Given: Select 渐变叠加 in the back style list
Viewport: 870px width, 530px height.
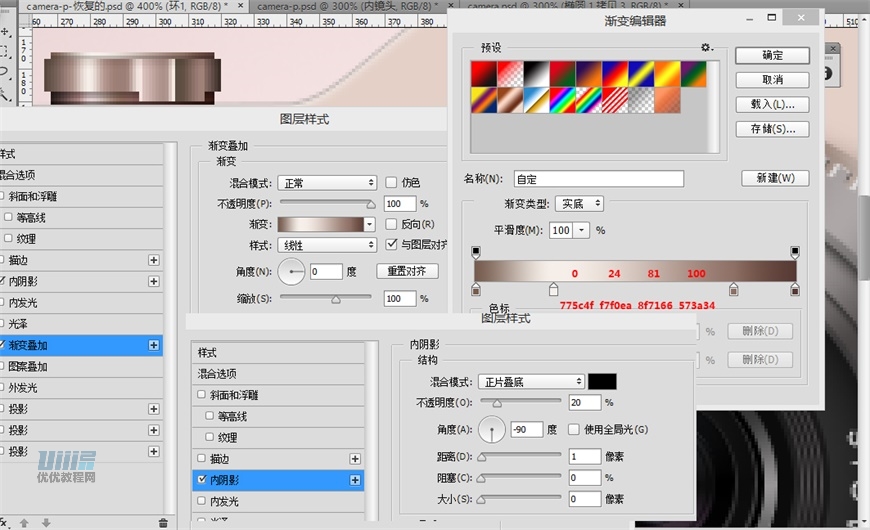Looking at the screenshot, I should tap(81, 345).
